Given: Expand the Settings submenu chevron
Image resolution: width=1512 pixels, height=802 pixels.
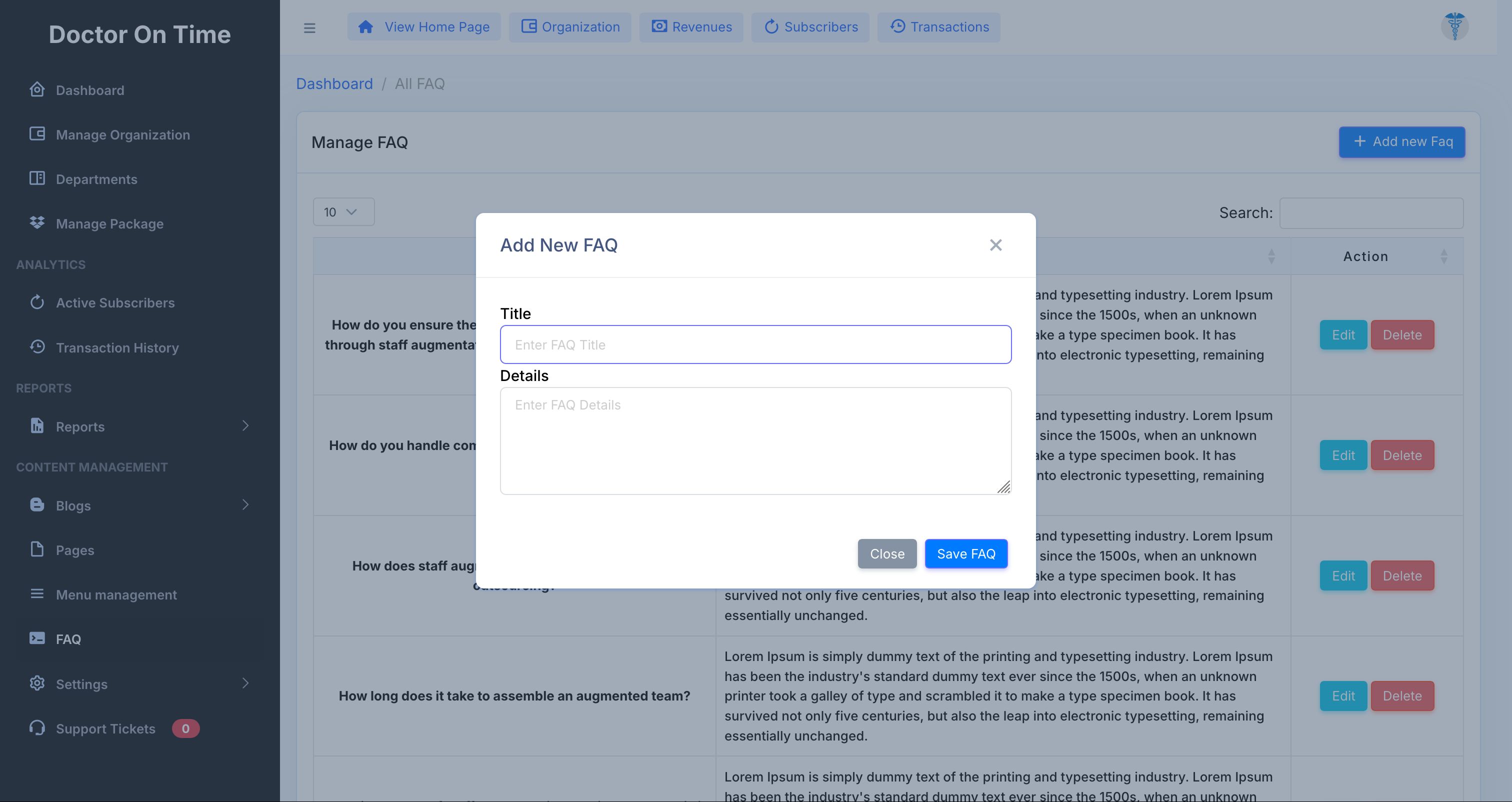Looking at the screenshot, I should (245, 683).
